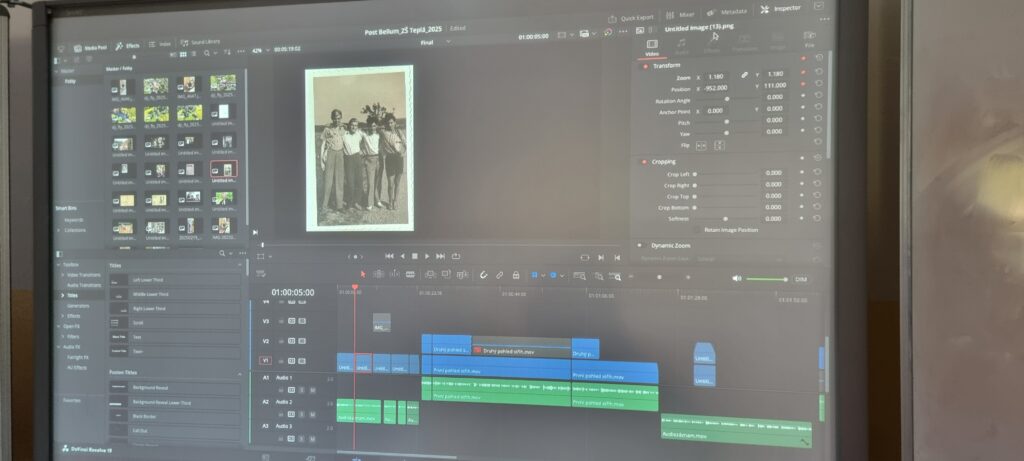1024x461 pixels.
Task: Mute the Audio 3 track
Action: [x=312, y=438]
